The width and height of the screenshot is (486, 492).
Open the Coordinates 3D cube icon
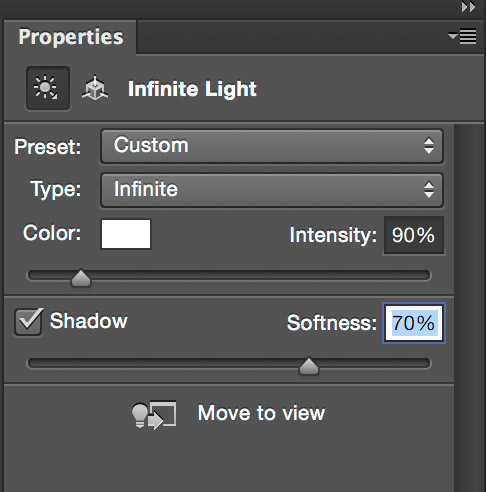click(x=95, y=88)
